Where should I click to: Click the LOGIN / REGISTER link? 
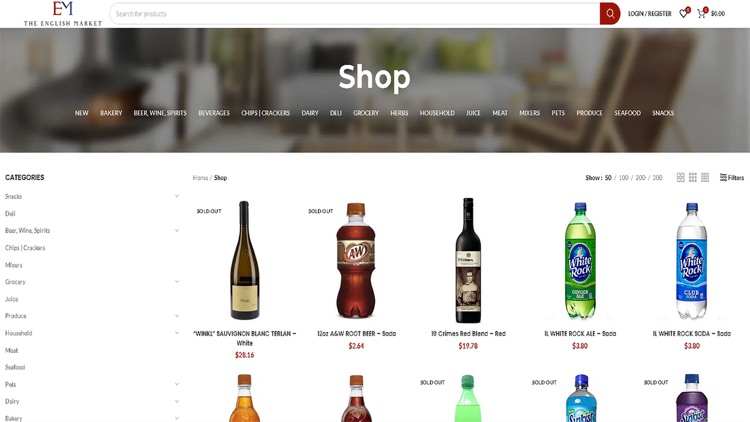tap(650, 14)
